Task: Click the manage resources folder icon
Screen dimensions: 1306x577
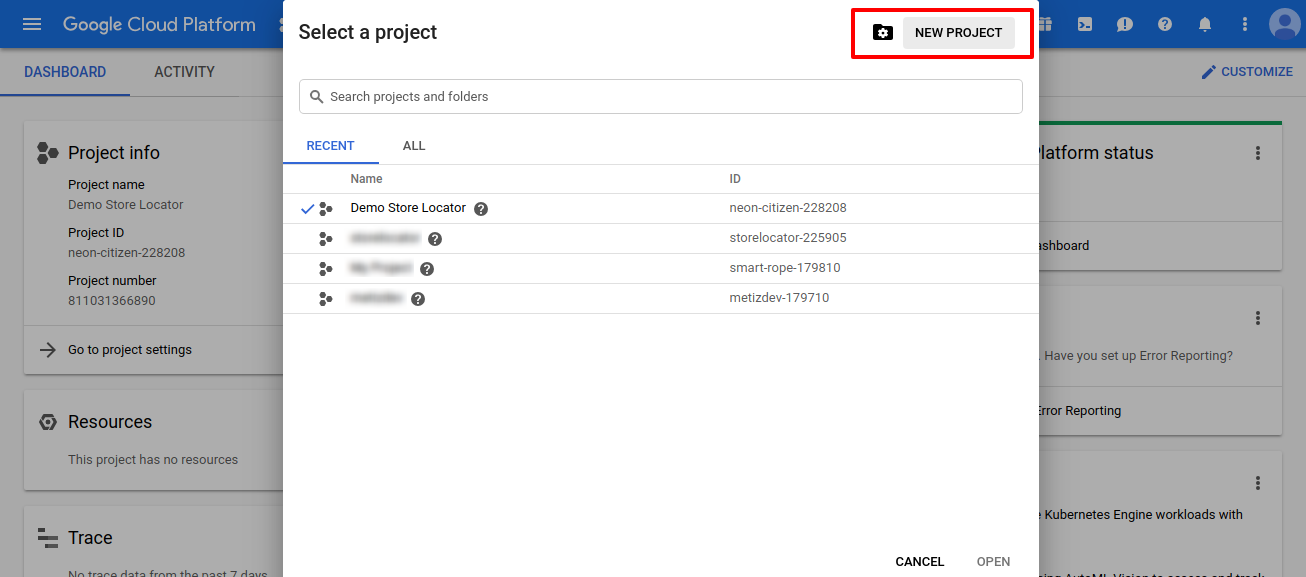Action: 882,33
